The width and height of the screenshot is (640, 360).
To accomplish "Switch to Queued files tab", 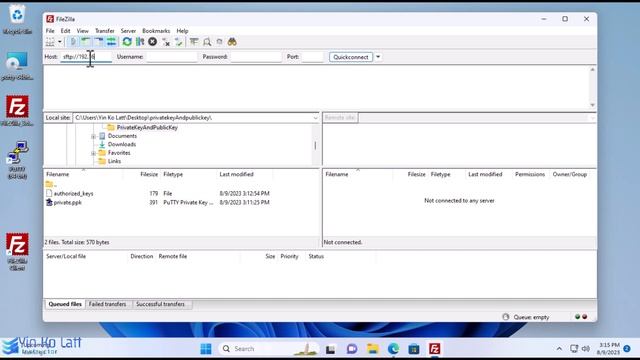I will point(65,304).
